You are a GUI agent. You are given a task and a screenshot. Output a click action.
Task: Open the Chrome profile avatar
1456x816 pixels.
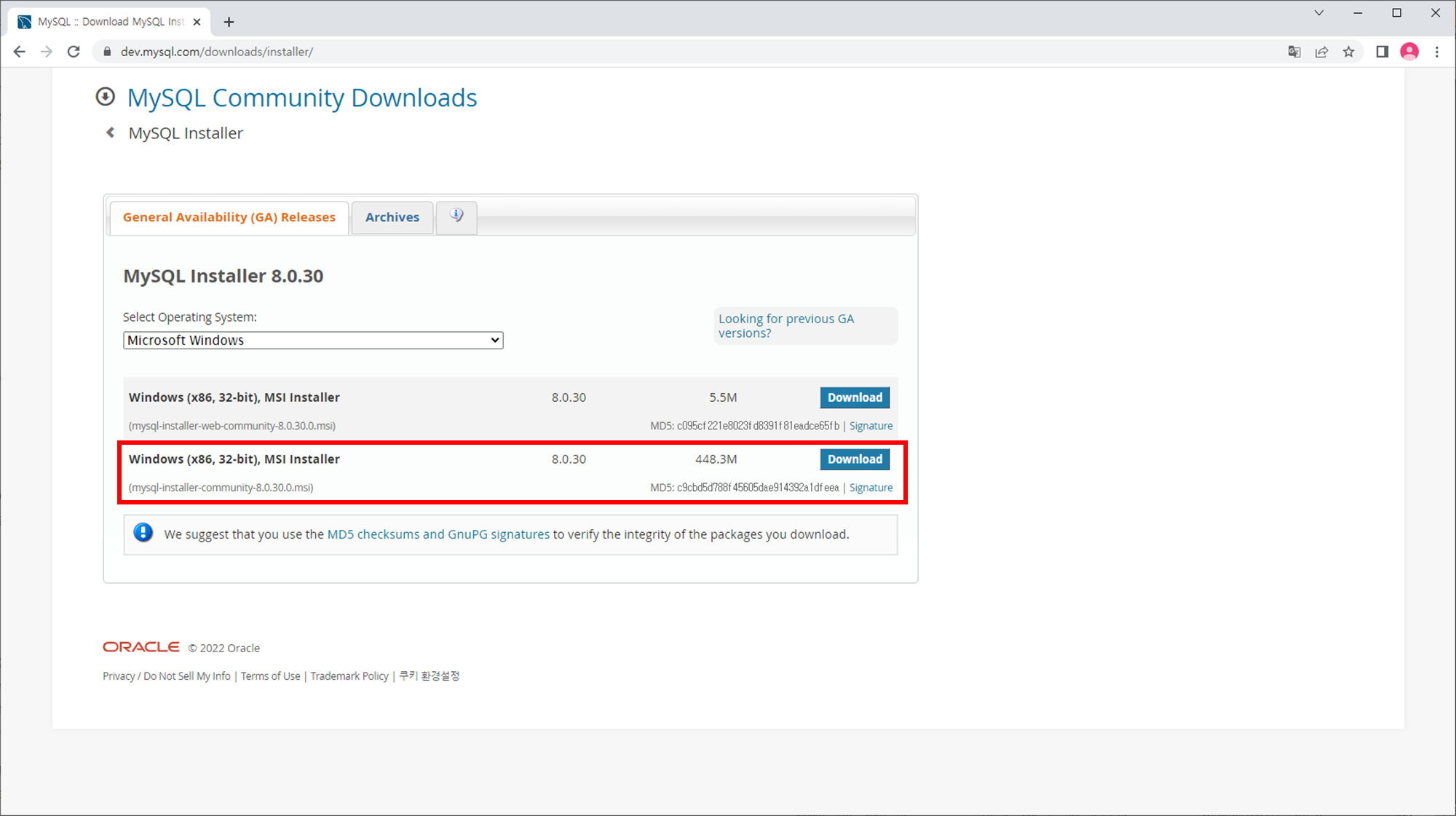coord(1409,52)
